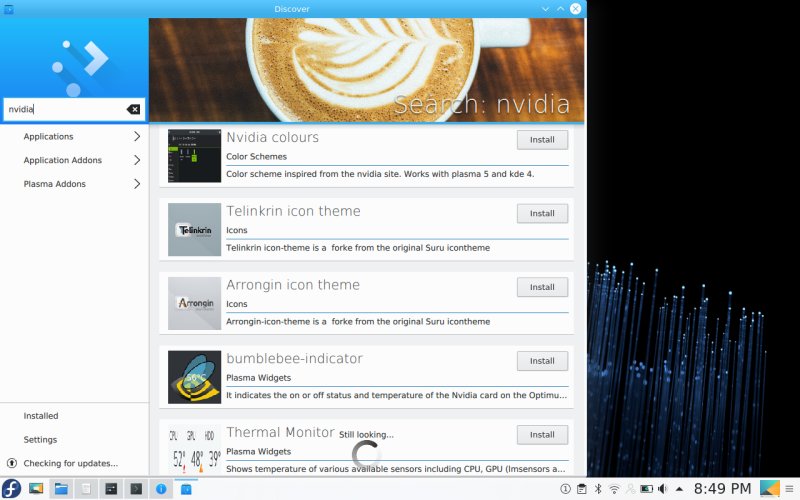Install bumblebee-indicator
The height and width of the screenshot is (500, 800).
[542, 361]
